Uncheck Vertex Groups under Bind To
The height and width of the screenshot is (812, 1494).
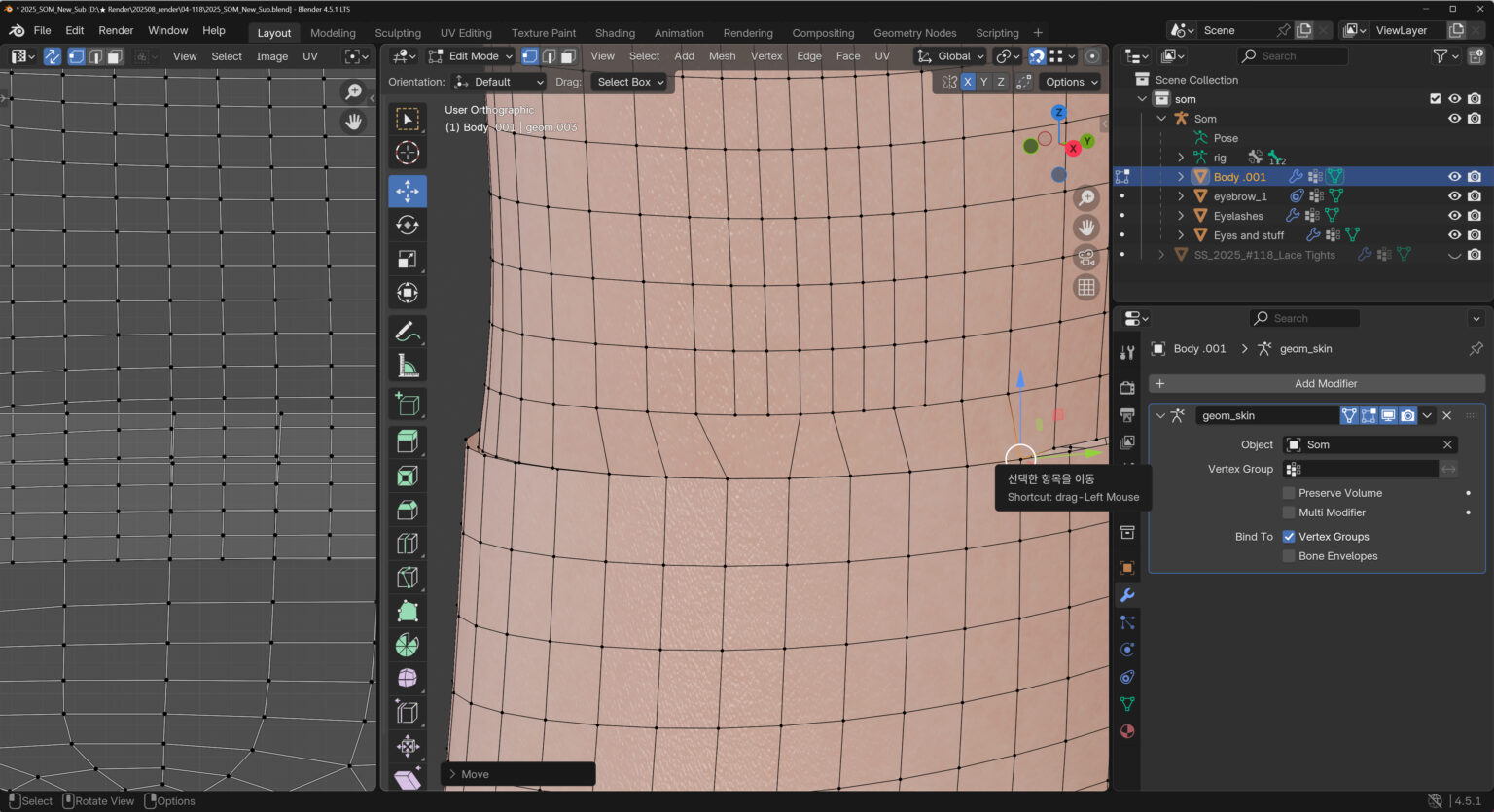[1289, 537]
